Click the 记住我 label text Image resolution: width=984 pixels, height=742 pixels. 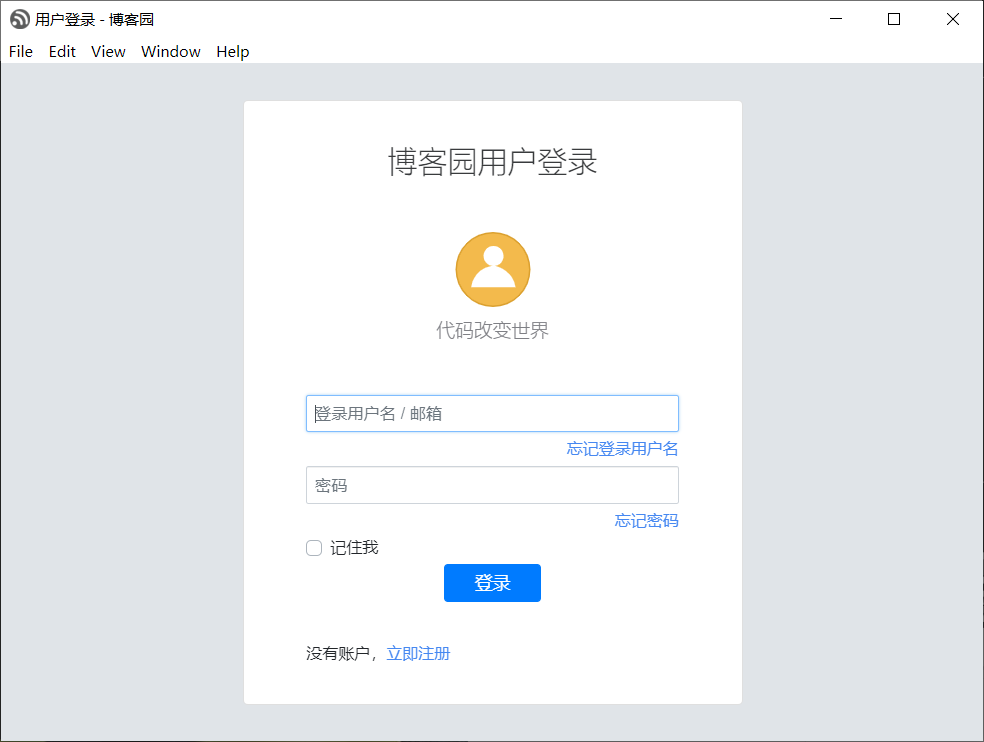[355, 548]
